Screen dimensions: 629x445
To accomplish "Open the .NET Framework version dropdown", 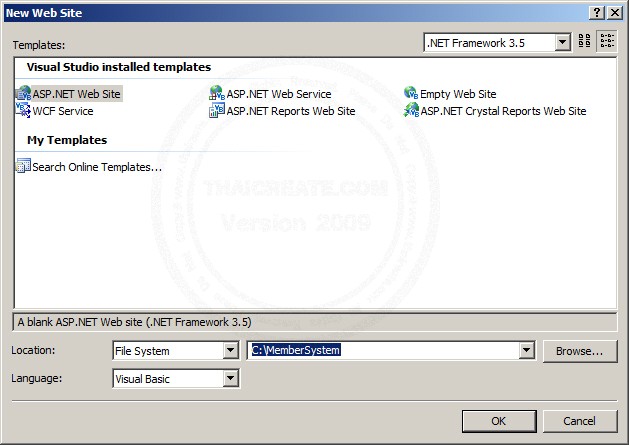I will pyautogui.click(x=562, y=42).
